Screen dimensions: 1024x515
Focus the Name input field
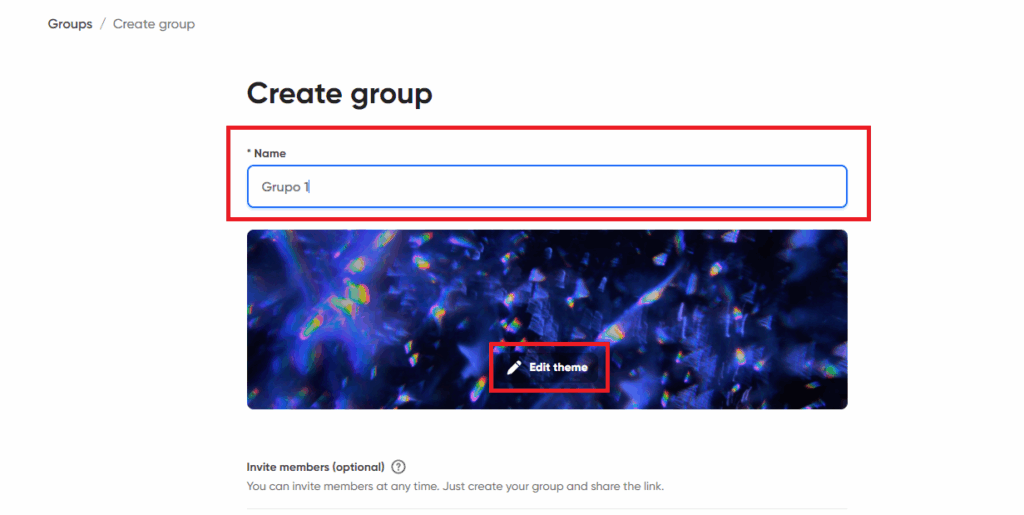tap(547, 187)
